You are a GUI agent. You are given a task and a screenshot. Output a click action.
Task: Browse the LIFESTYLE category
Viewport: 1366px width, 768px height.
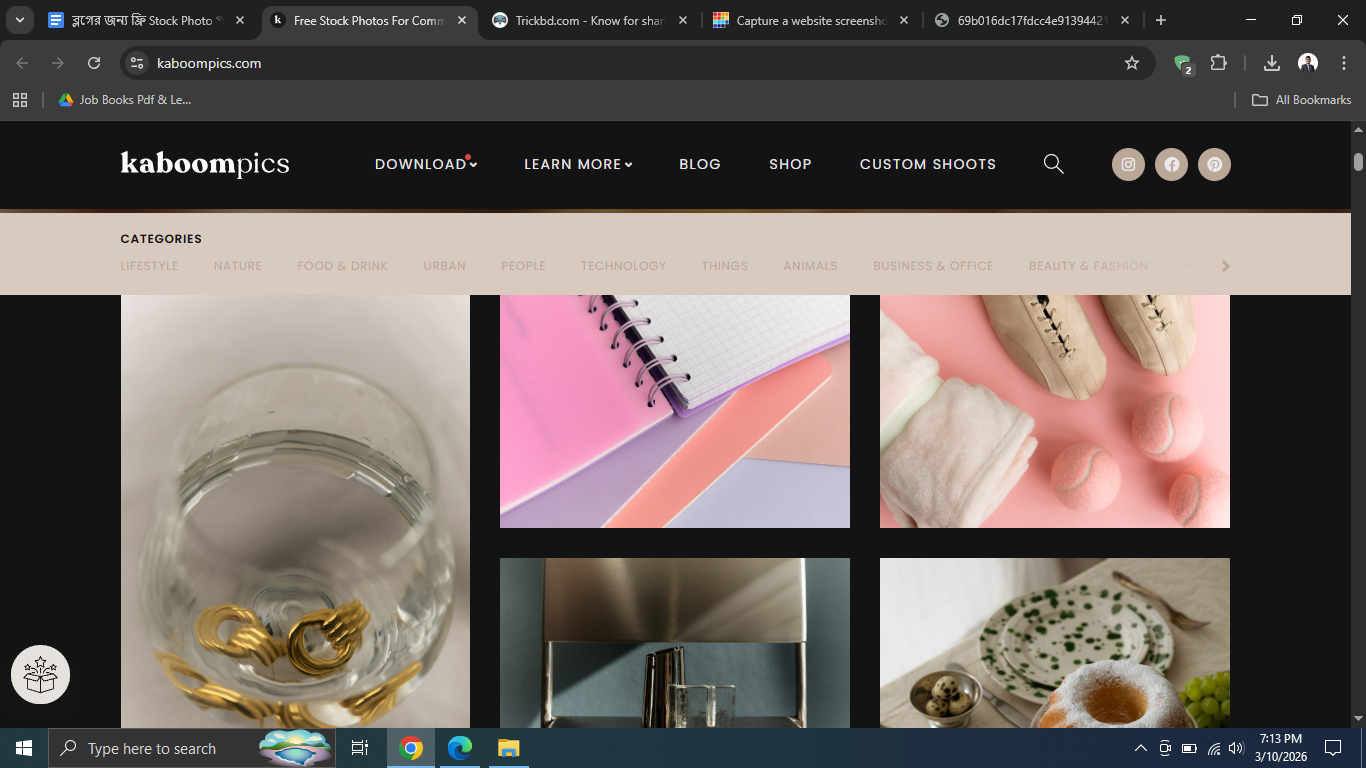(149, 266)
